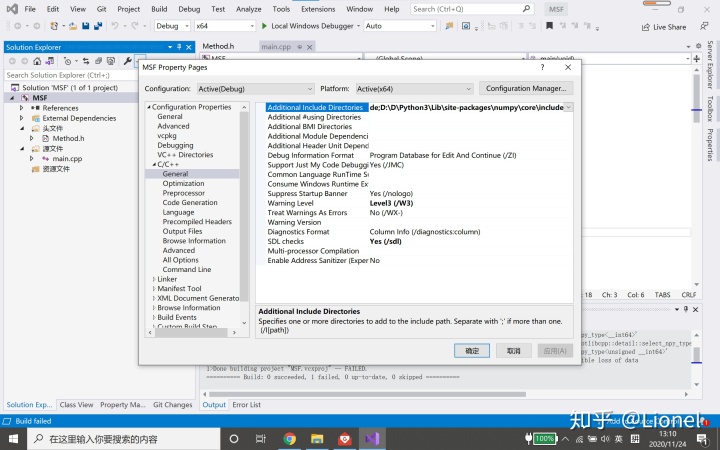Click the 取消 button
720x450 pixels.
(x=513, y=350)
